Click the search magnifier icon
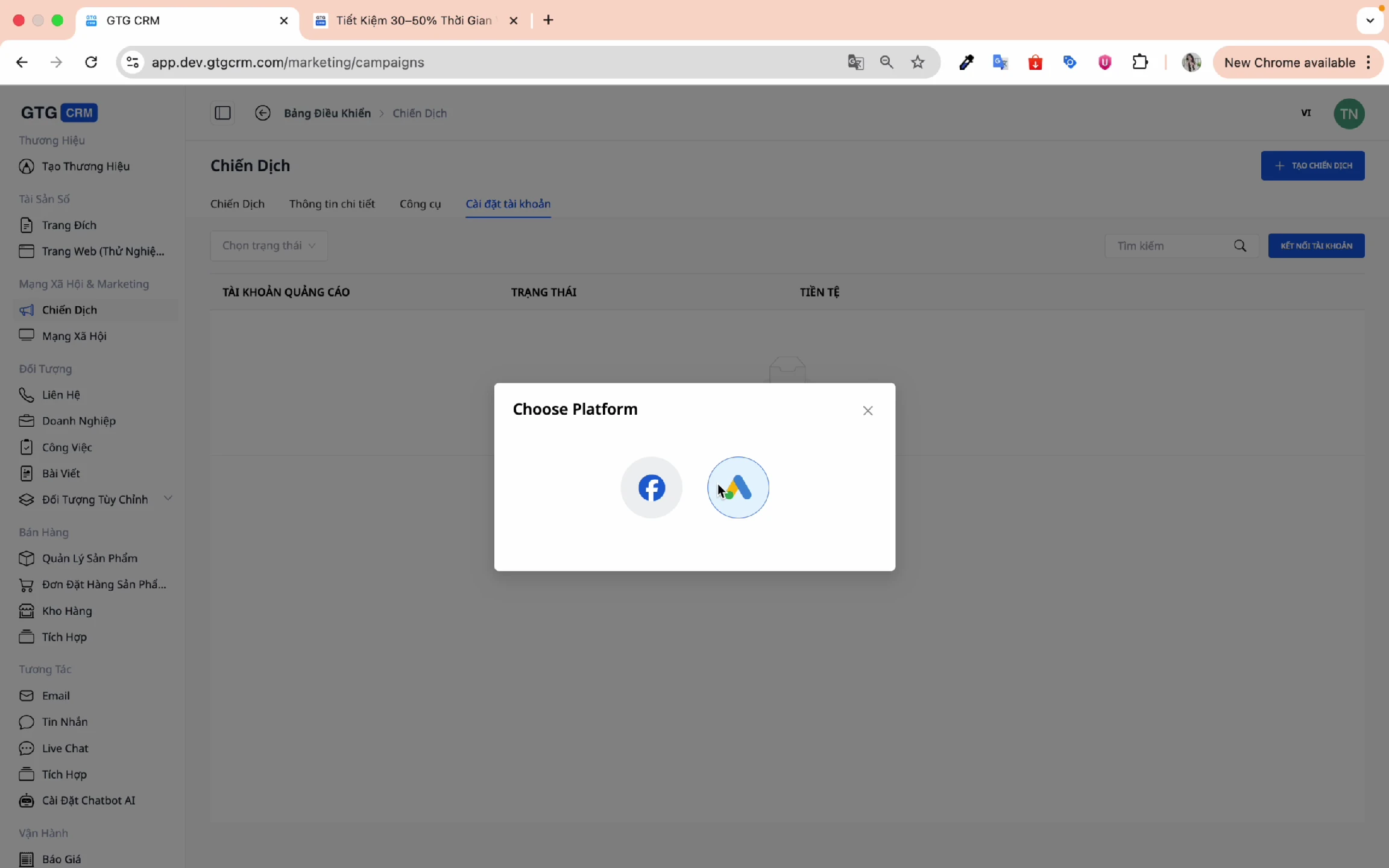 [1239, 246]
